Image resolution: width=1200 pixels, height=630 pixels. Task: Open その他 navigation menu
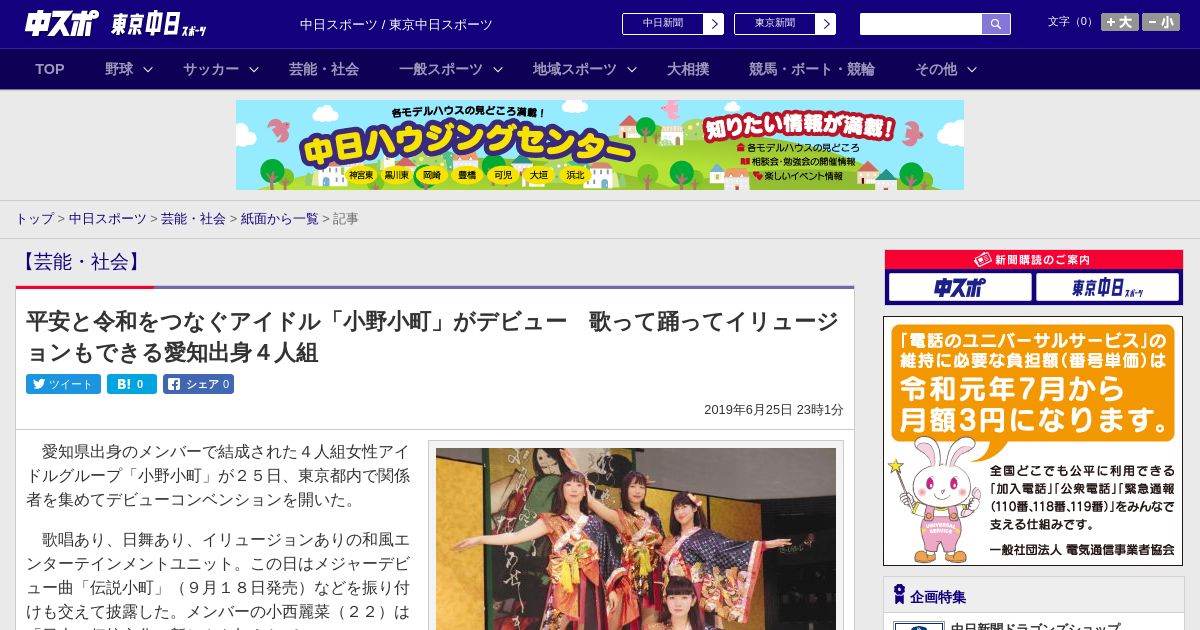tap(936, 69)
